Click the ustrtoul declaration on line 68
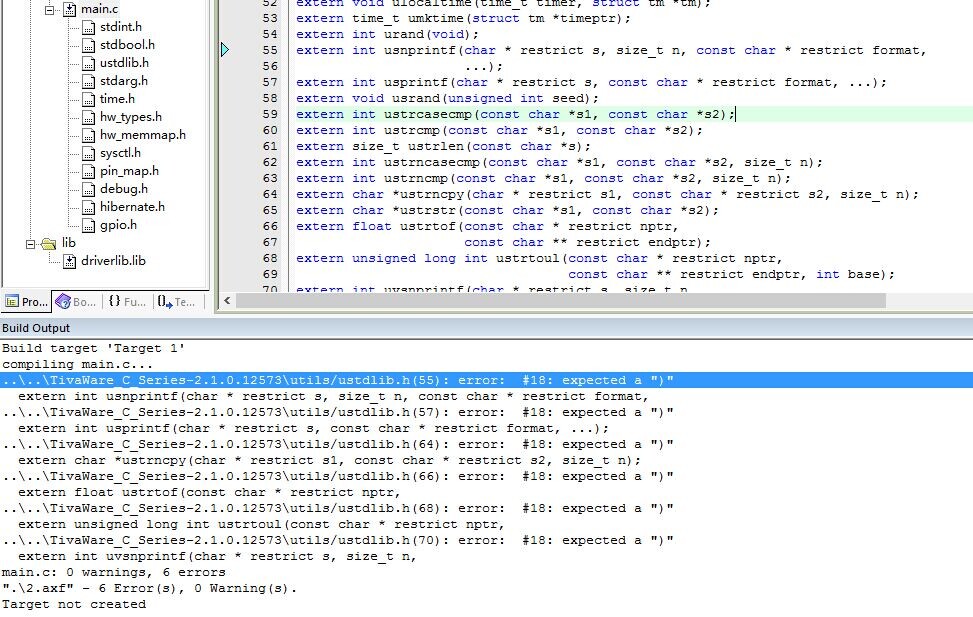Viewport: 973px width, 617px height. (x=539, y=258)
